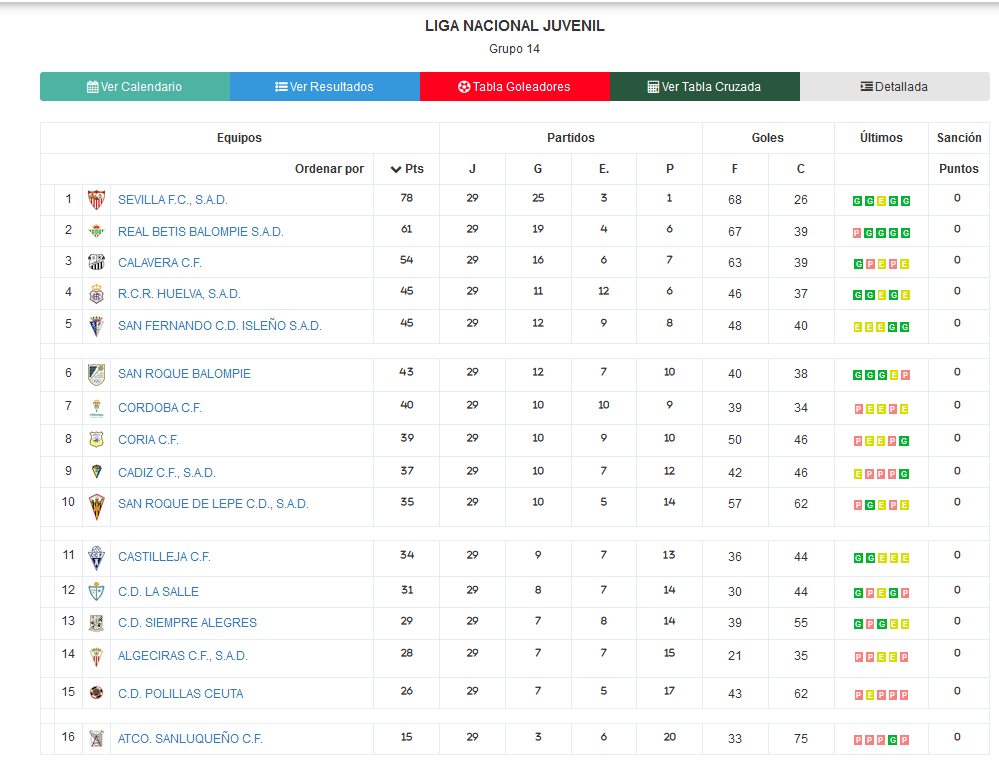Open SEVILLA F.C., S.A.D. team link
Image resolution: width=999 pixels, height=768 pixels.
pos(173,200)
